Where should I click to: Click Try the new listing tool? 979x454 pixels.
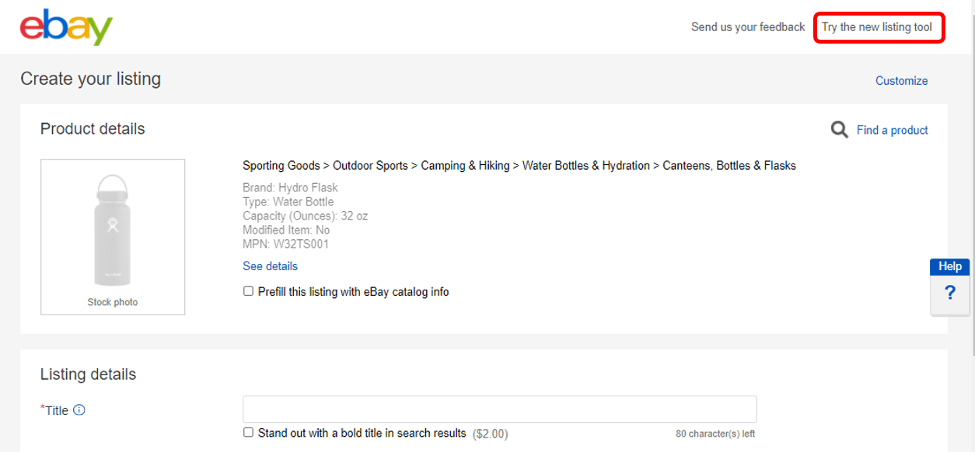(877, 27)
